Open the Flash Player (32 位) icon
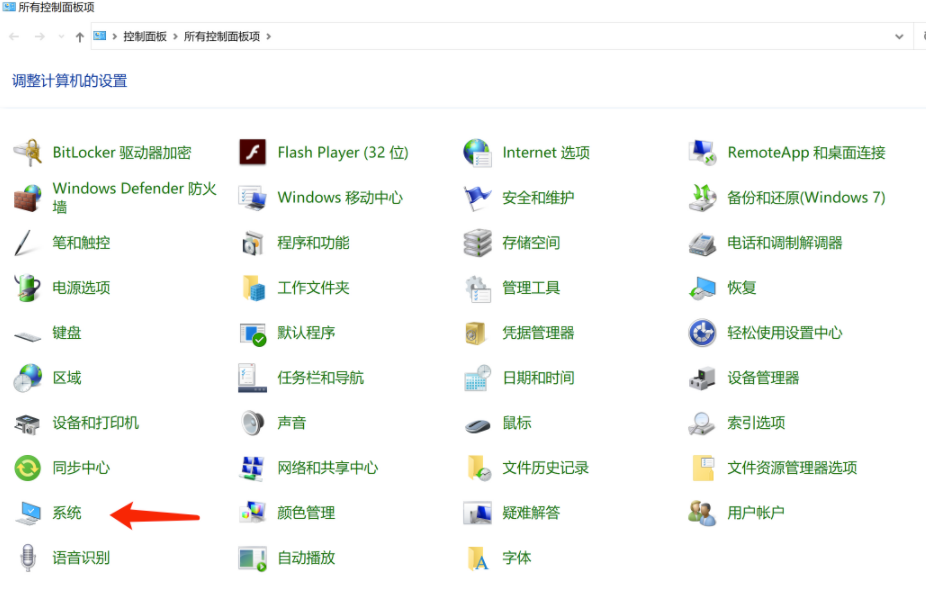This screenshot has height=614, width=926. tap(252, 152)
